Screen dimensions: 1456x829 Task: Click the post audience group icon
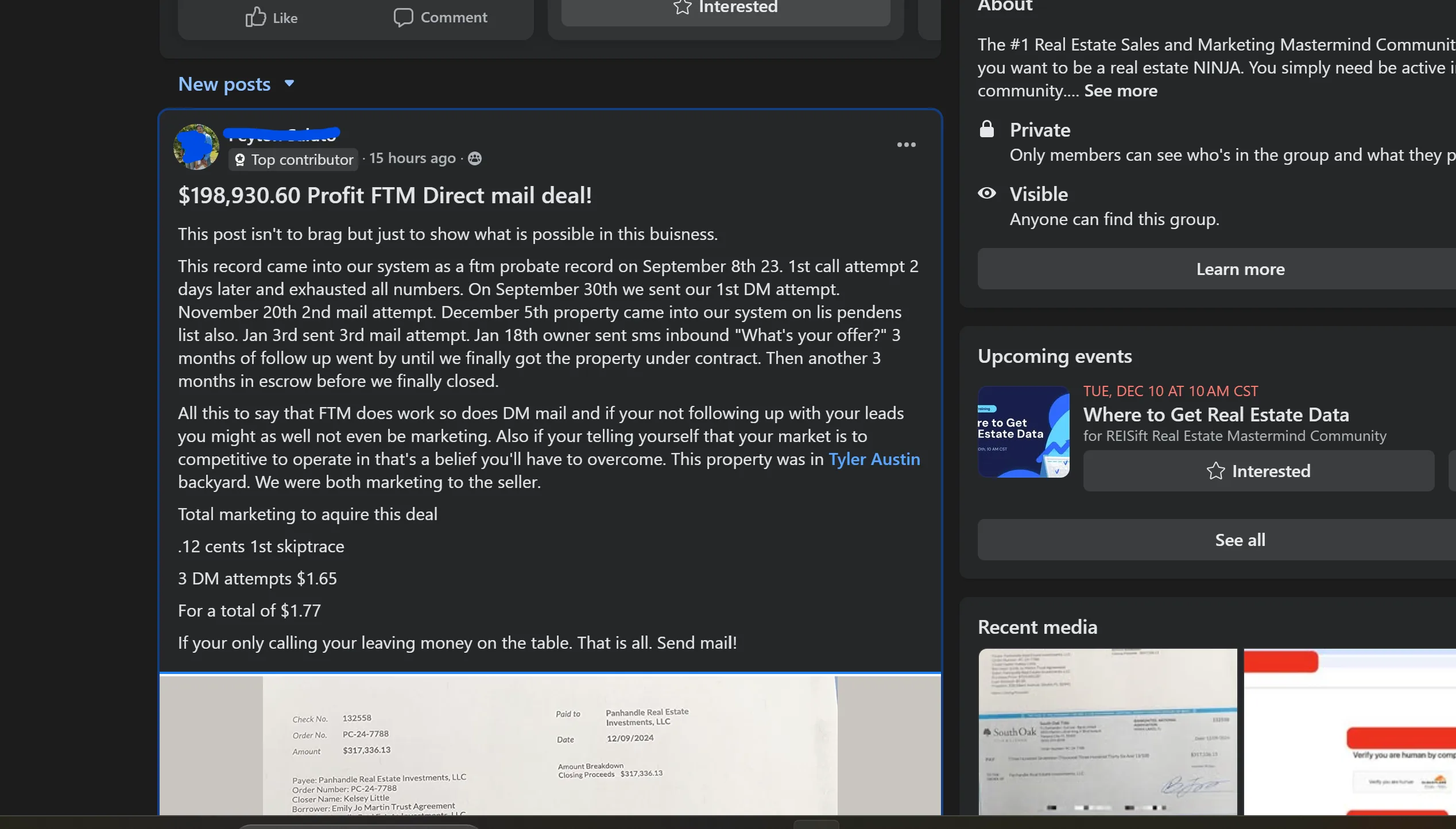pos(475,158)
